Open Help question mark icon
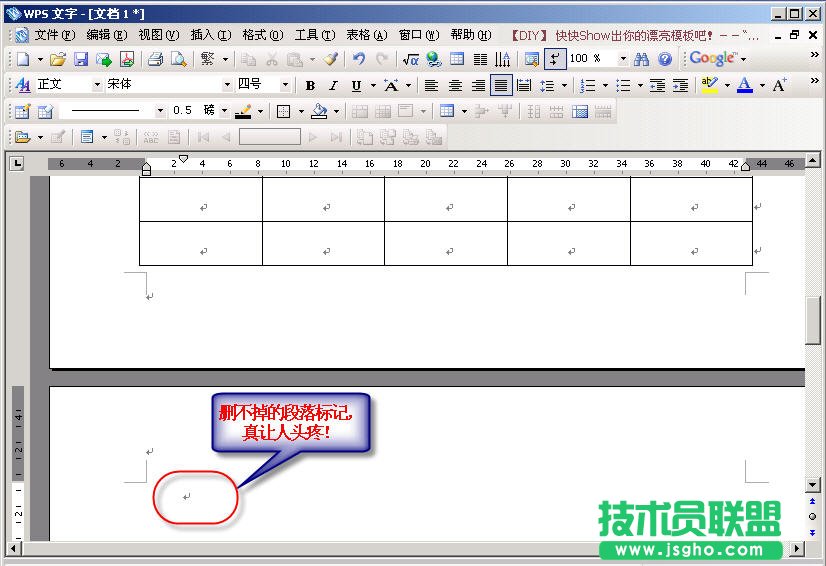 665,59
